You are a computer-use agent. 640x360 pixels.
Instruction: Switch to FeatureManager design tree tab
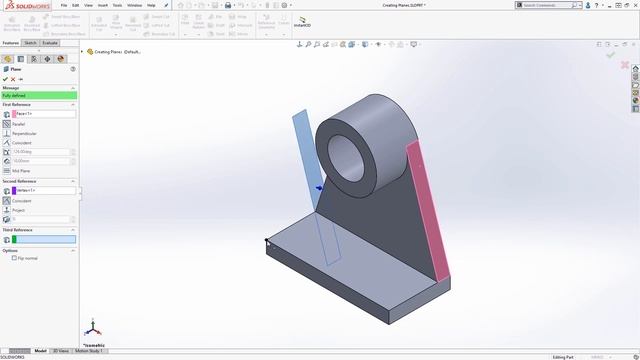tap(7, 59)
